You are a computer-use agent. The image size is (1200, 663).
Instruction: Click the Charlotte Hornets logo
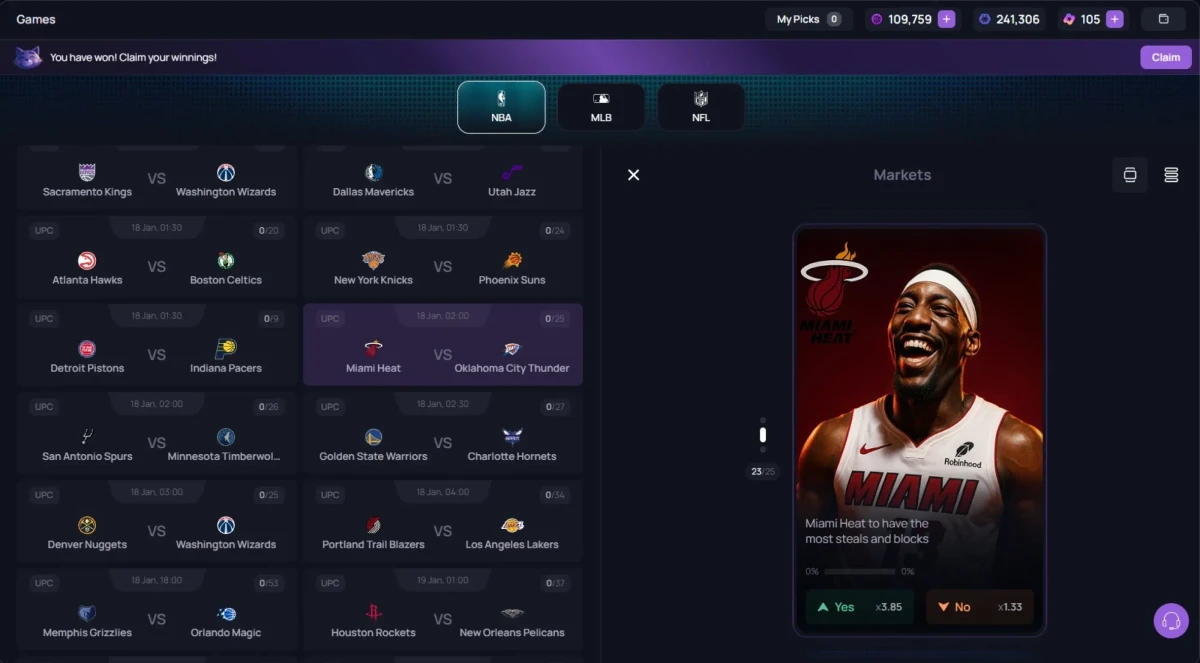(512, 437)
